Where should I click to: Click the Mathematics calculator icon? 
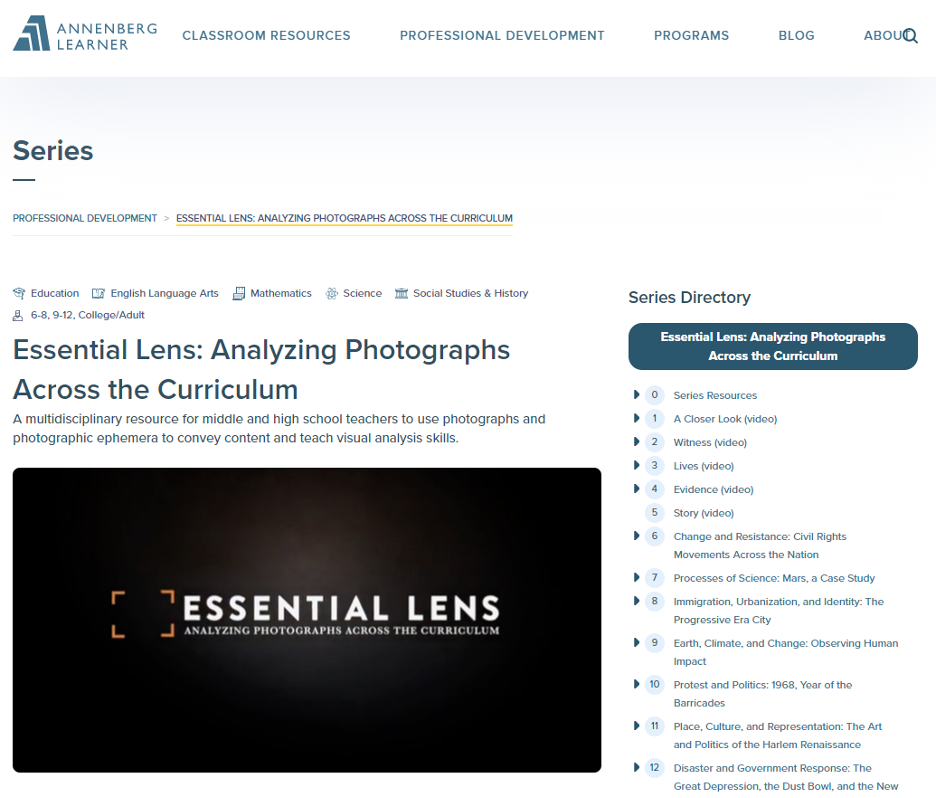pyautogui.click(x=239, y=293)
